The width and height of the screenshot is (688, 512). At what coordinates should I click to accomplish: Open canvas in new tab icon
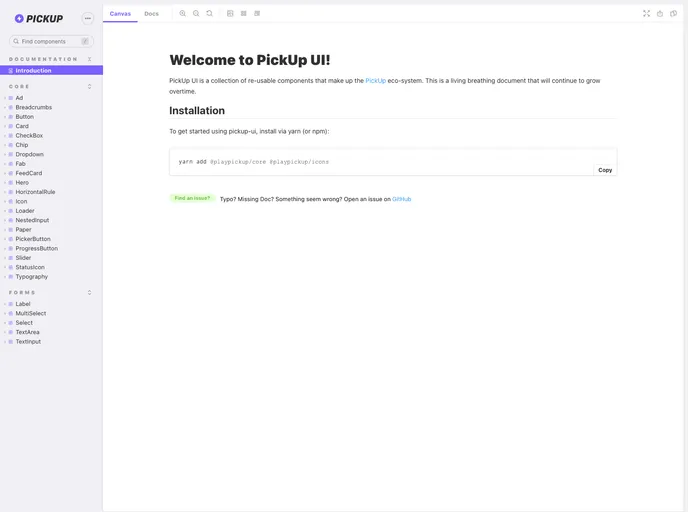(660, 14)
